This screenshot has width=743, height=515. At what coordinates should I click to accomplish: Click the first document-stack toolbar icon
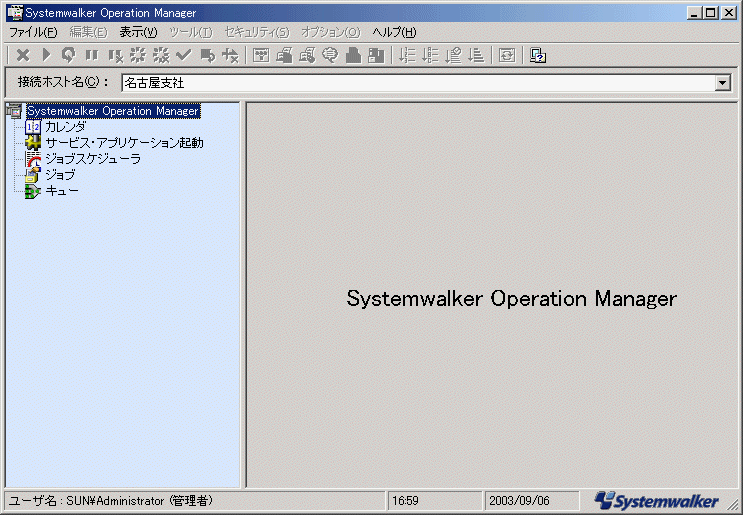pos(284,55)
